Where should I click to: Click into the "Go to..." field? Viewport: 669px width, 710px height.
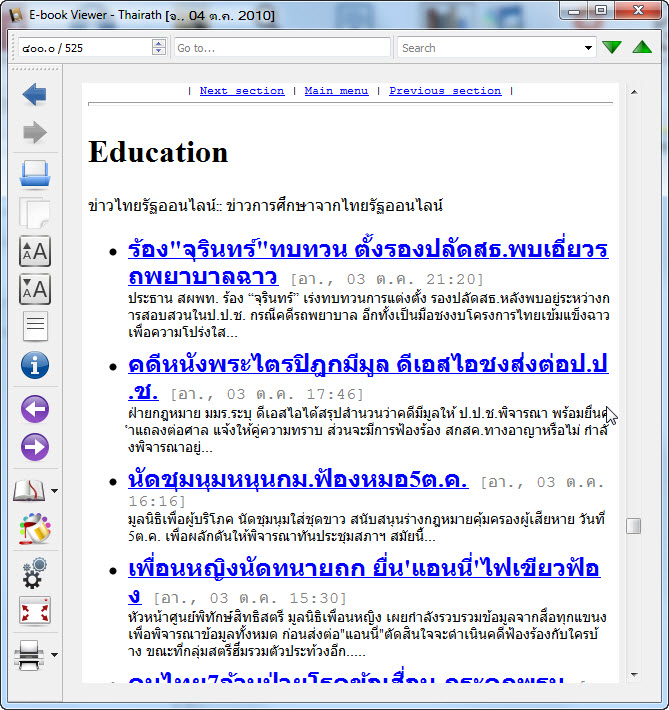(281, 48)
